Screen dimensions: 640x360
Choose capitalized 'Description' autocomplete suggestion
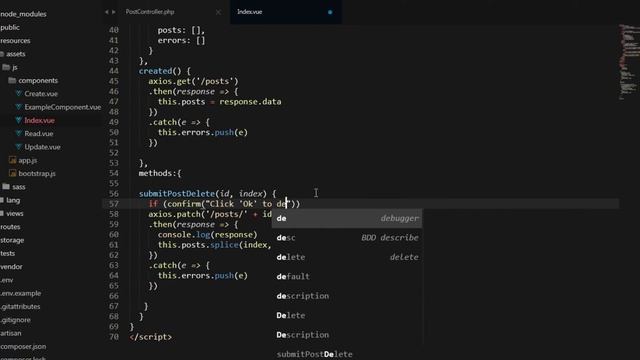click(x=347, y=335)
